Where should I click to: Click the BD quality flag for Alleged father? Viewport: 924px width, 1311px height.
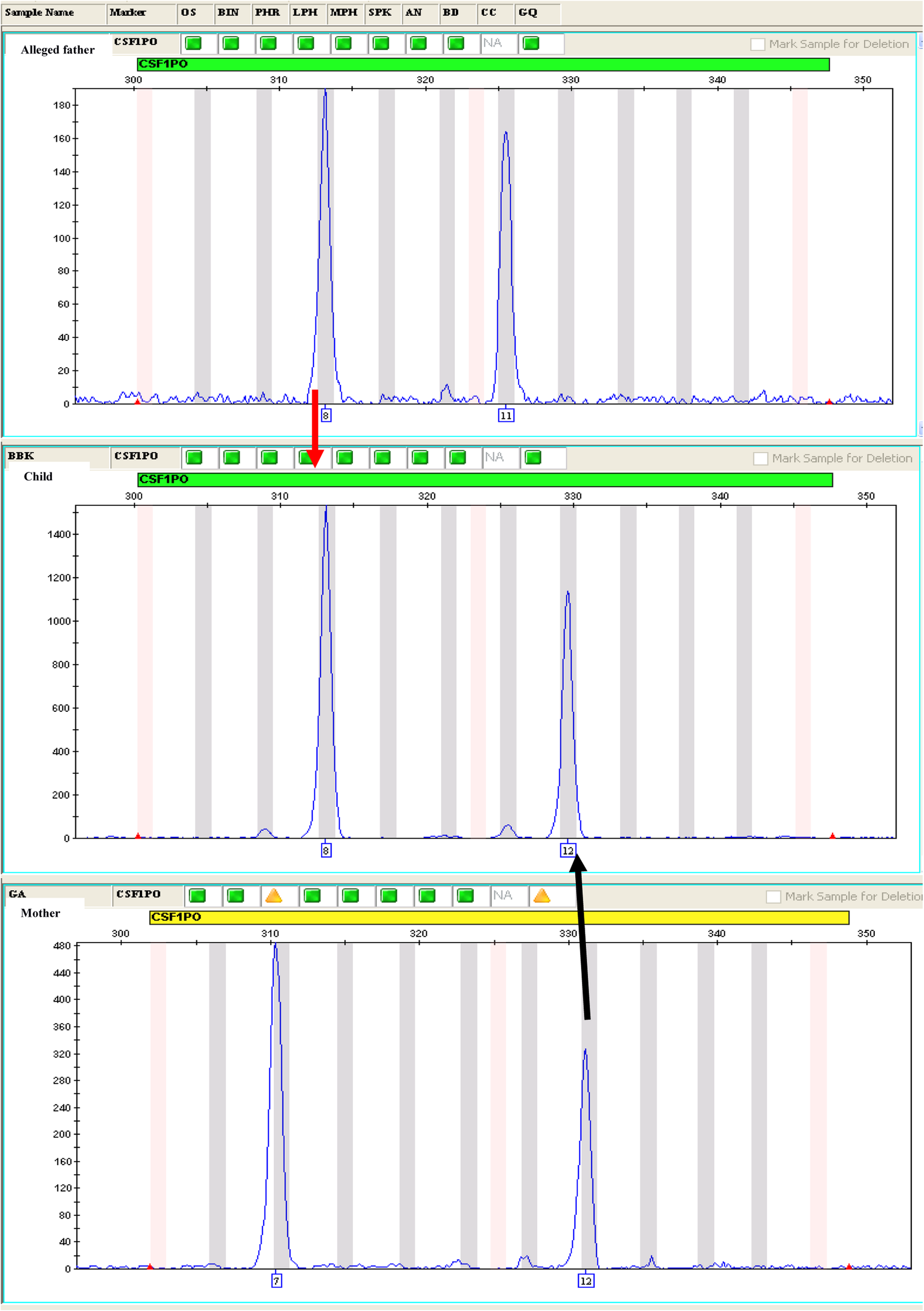point(456,43)
